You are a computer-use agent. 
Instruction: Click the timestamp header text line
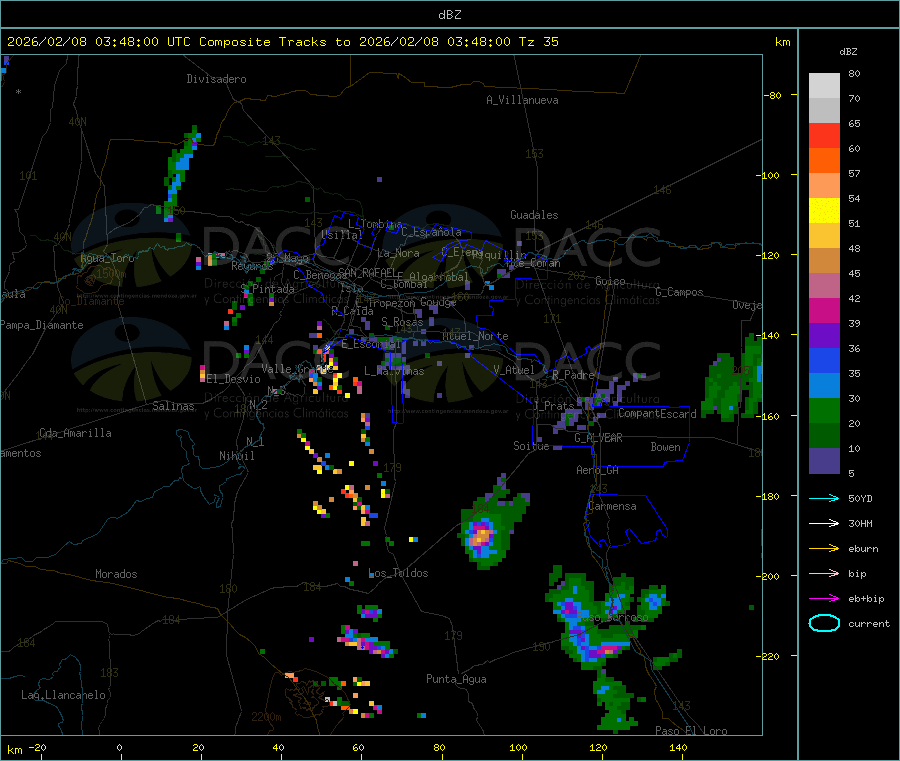282,42
